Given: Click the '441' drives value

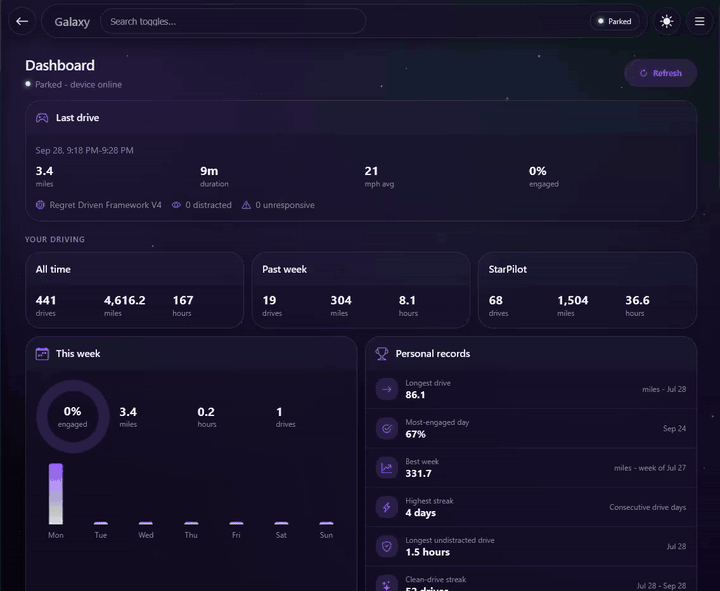Looking at the screenshot, I should 46,300.
